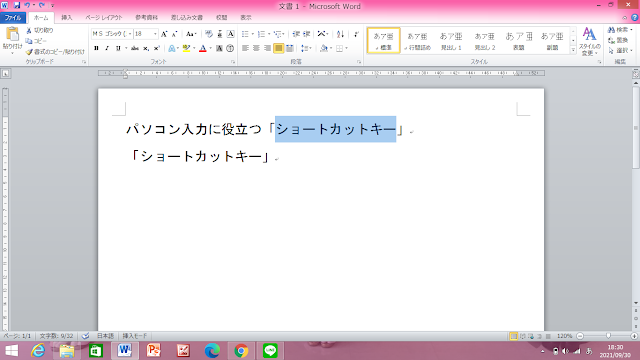The height and width of the screenshot is (360, 640).
Task: Click the Undo arrow icon
Action: (27, 5)
